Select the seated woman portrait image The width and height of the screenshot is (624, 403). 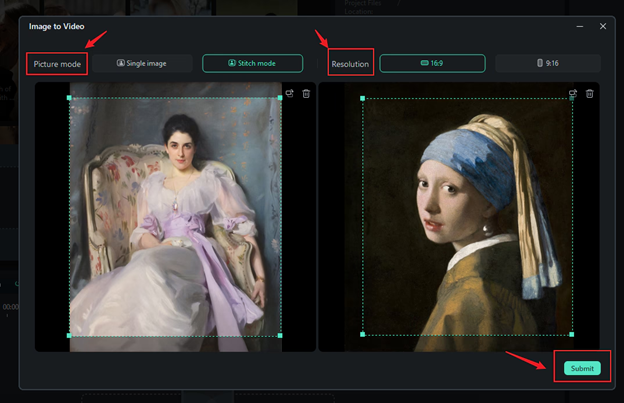pyautogui.click(x=175, y=217)
